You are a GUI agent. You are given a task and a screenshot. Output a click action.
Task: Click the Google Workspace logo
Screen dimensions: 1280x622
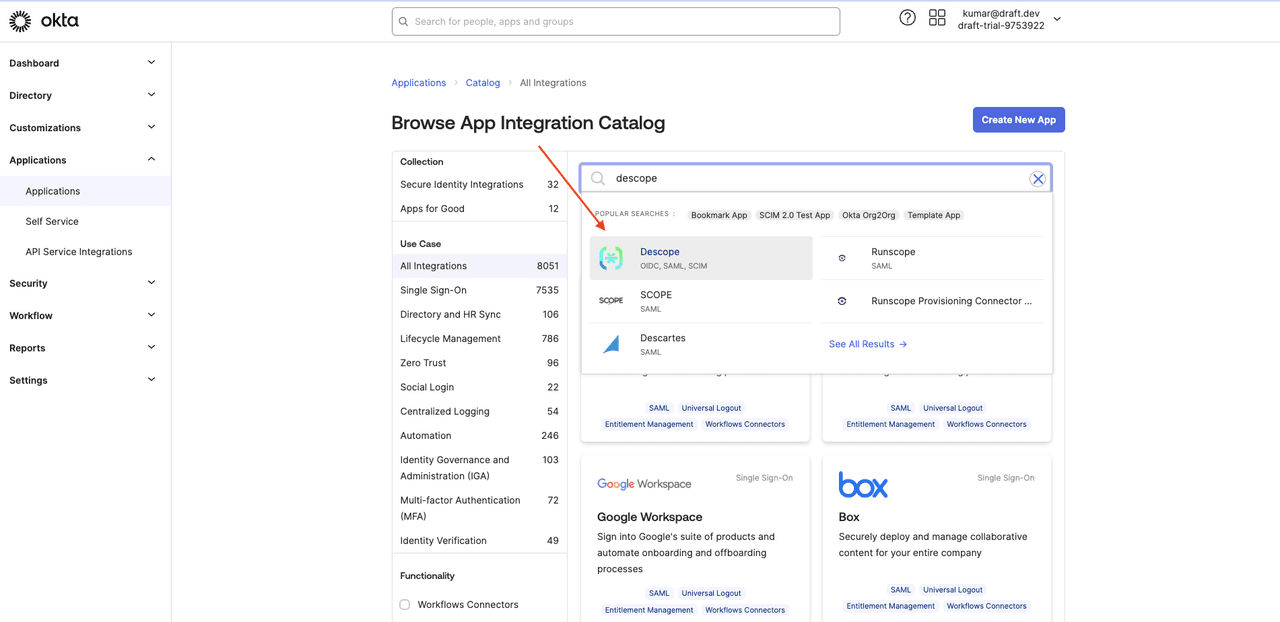tap(644, 484)
